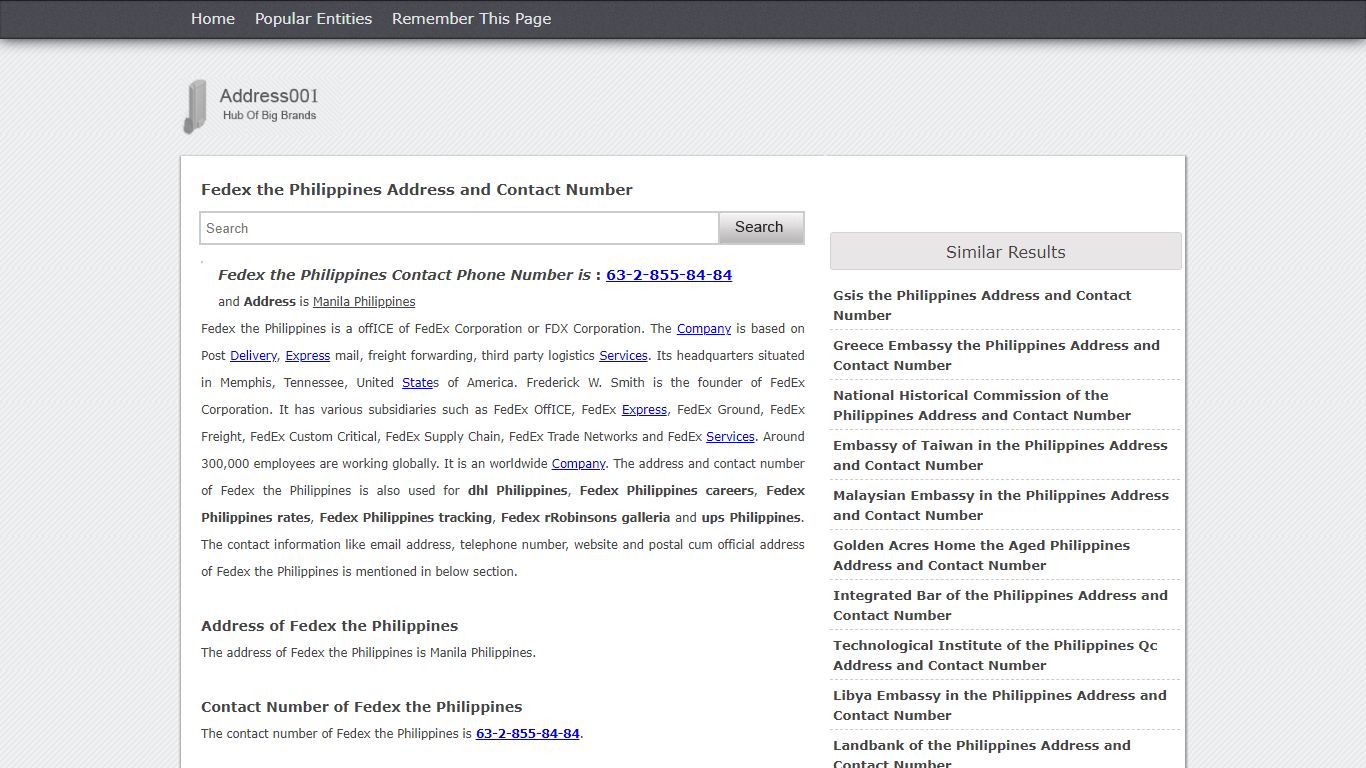Screen dimensions: 1366x768
Task: Click the Similar Results header
Action: [1006, 251]
